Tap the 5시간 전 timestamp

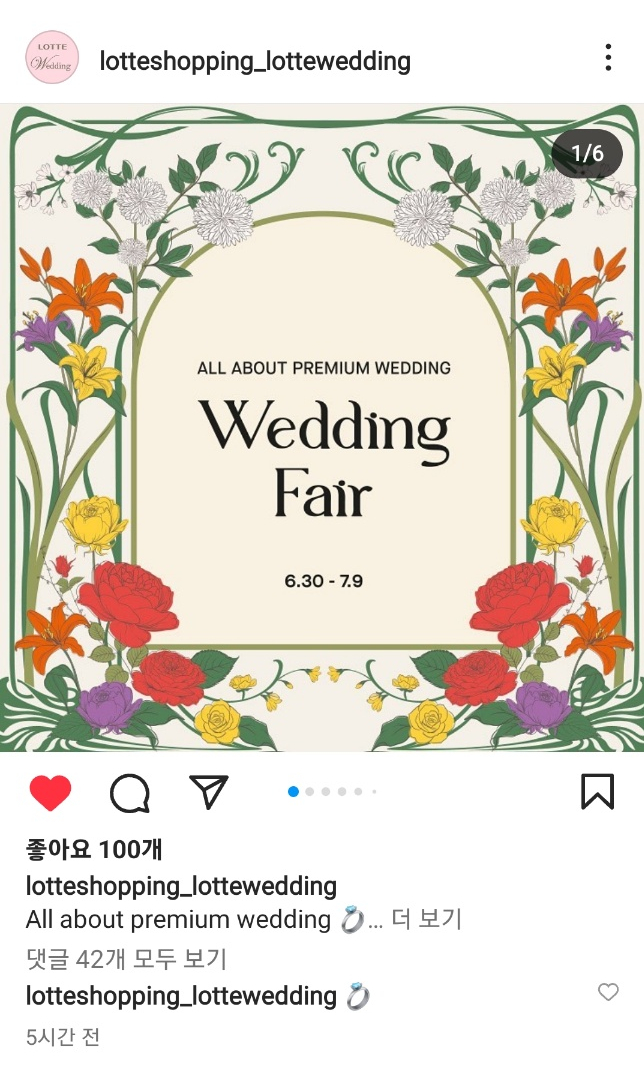pyautogui.click(x=63, y=1036)
